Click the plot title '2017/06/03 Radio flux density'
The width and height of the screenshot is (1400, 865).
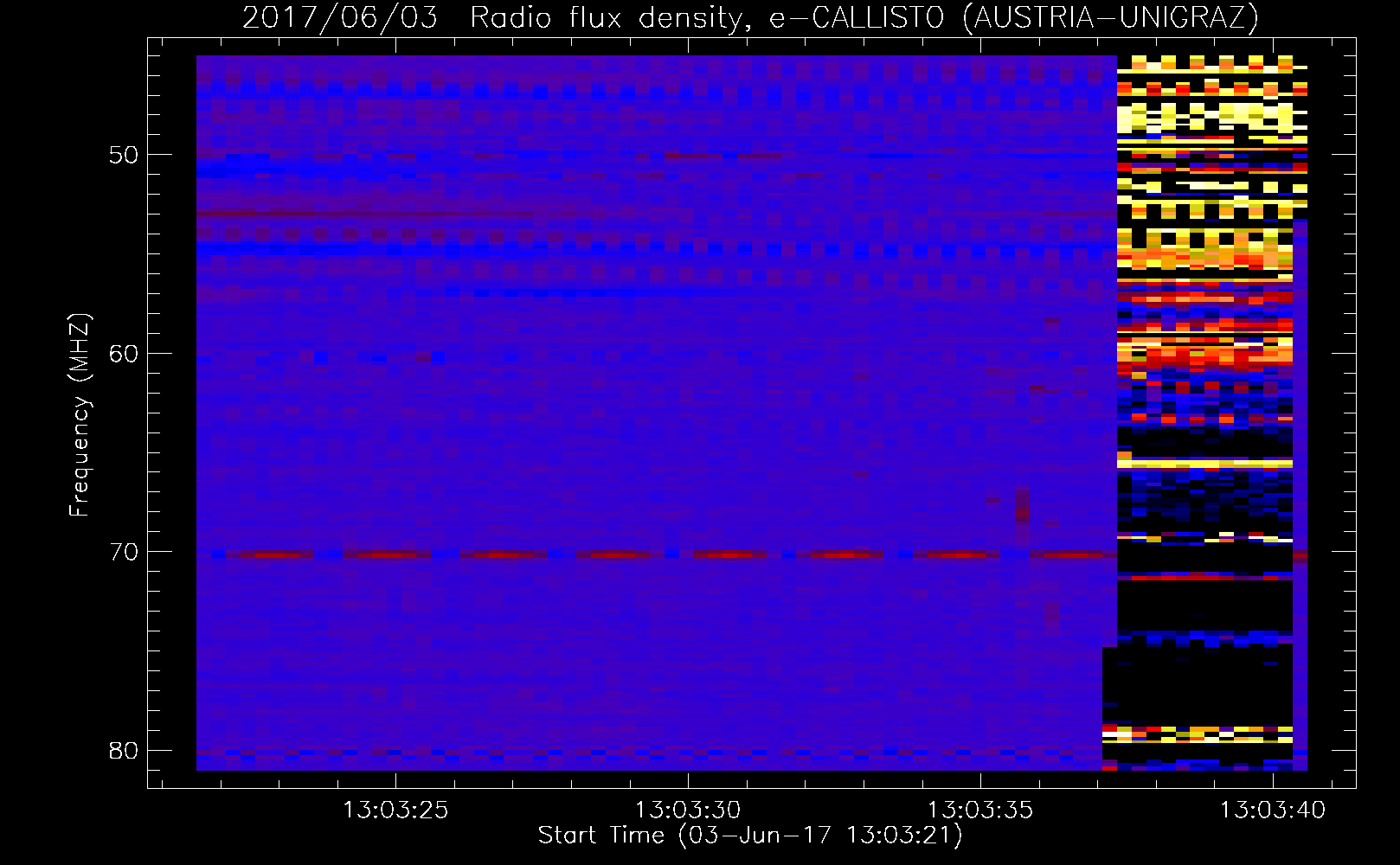(749, 17)
